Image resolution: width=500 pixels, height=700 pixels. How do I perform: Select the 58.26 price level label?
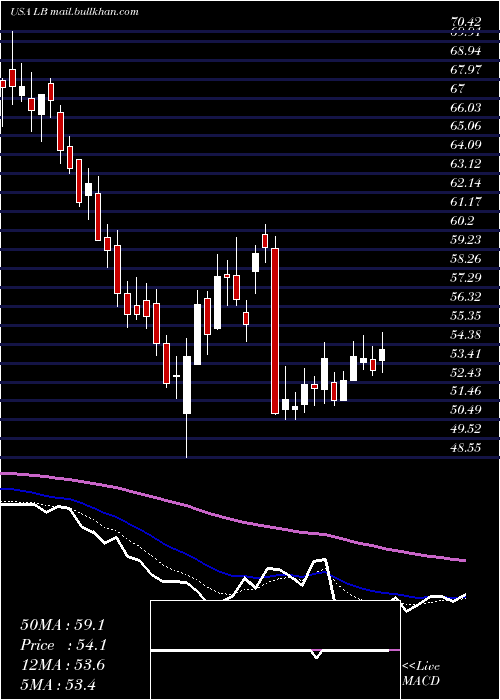[466, 258]
